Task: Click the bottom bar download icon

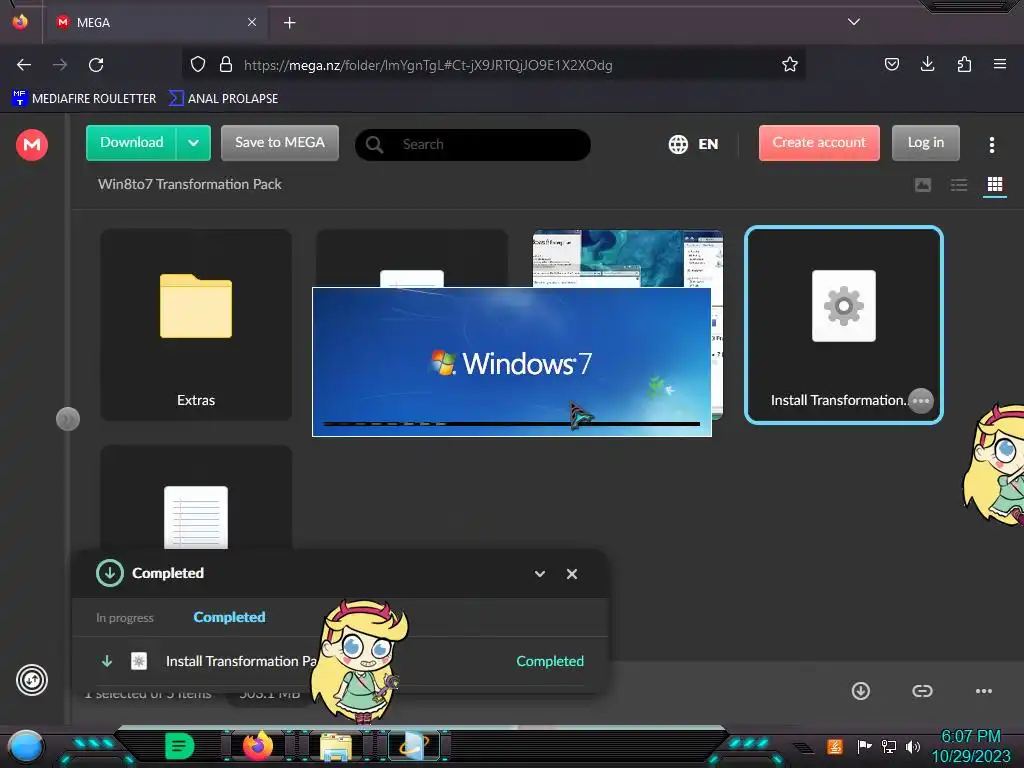Action: coord(861,691)
